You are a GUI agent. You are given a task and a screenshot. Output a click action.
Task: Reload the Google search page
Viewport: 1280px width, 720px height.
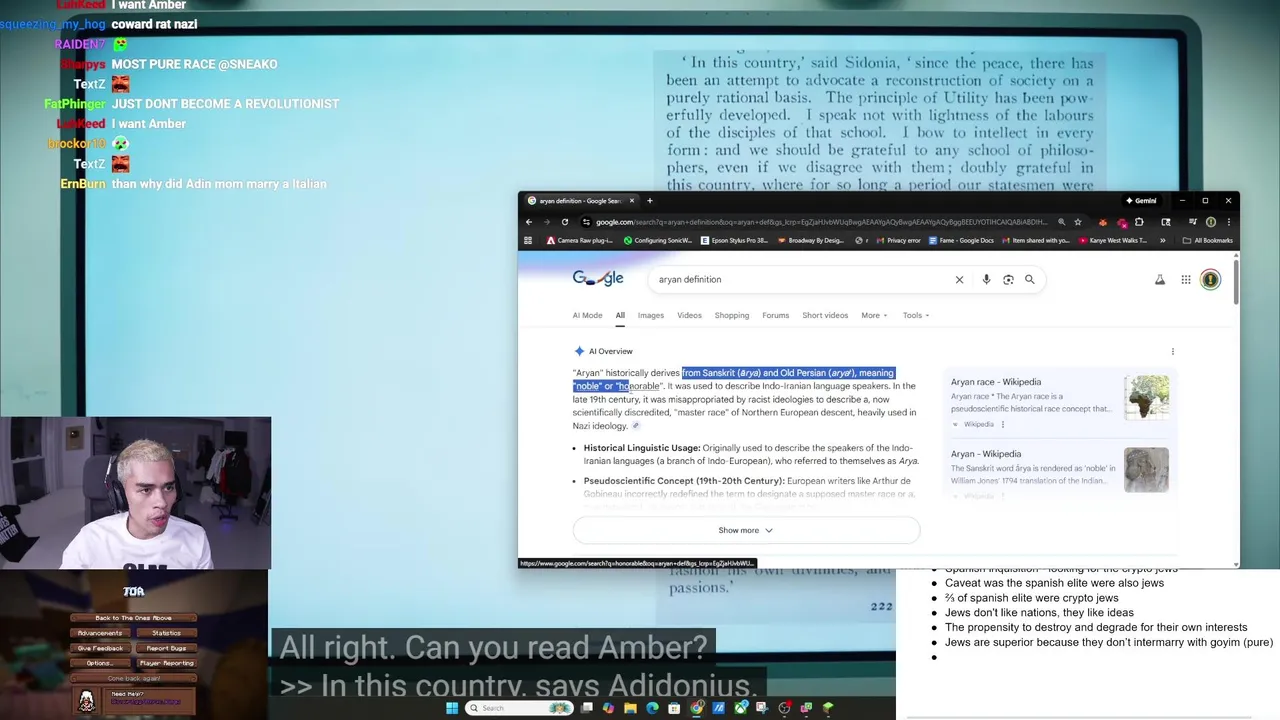click(x=565, y=222)
